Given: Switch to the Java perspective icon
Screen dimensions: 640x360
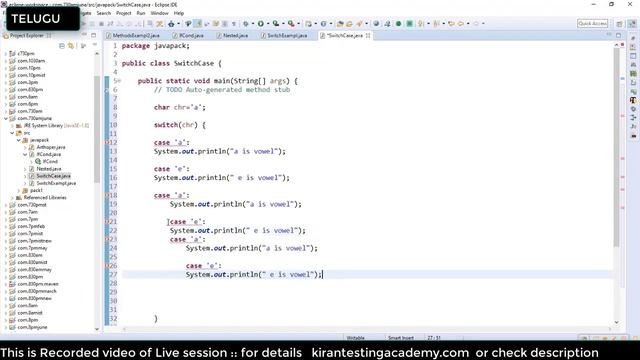Looking at the screenshot, I should point(631,24).
